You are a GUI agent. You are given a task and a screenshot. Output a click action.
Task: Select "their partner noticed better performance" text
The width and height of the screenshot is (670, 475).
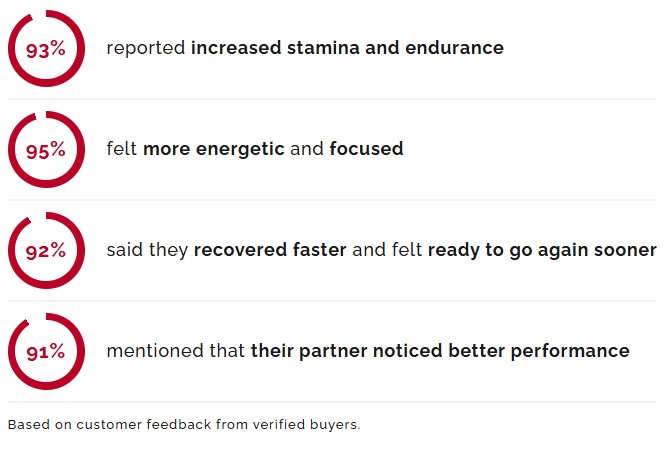[440, 351]
